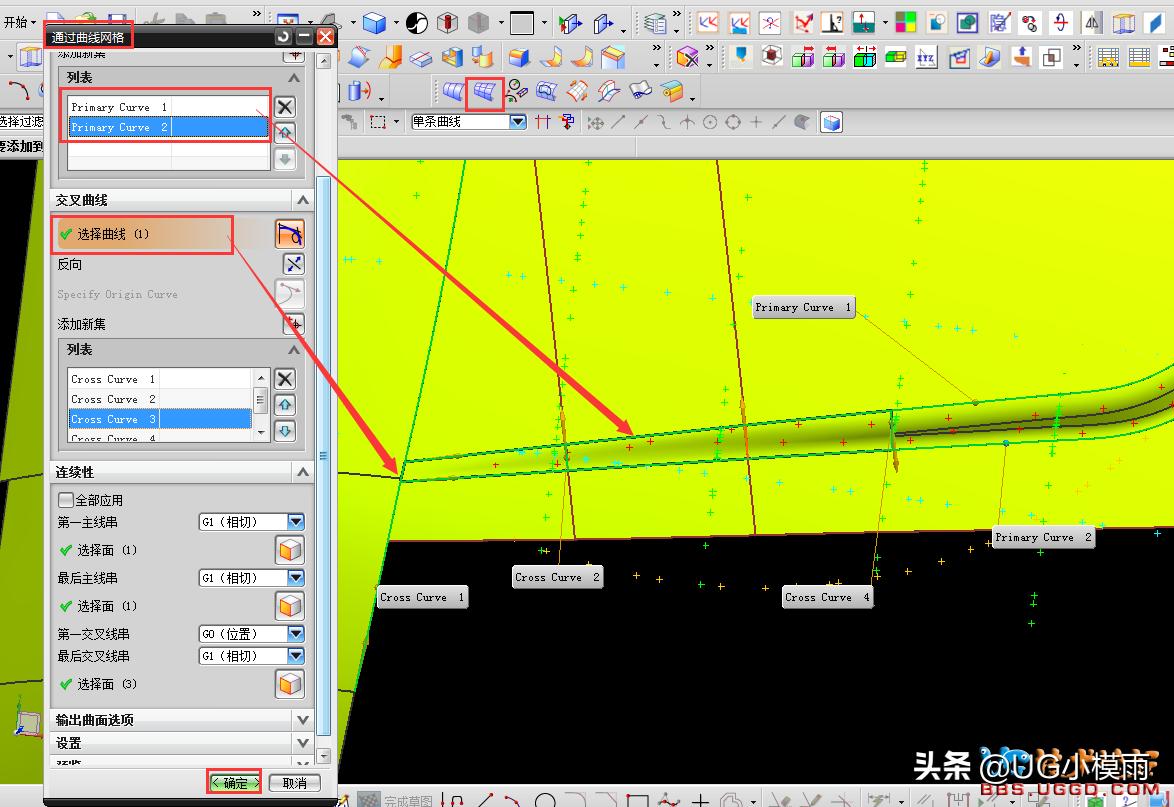Viewport: 1174px width, 807px height.
Task: Click the cross curve selection icon beside 选择曲线
Action: (290, 235)
